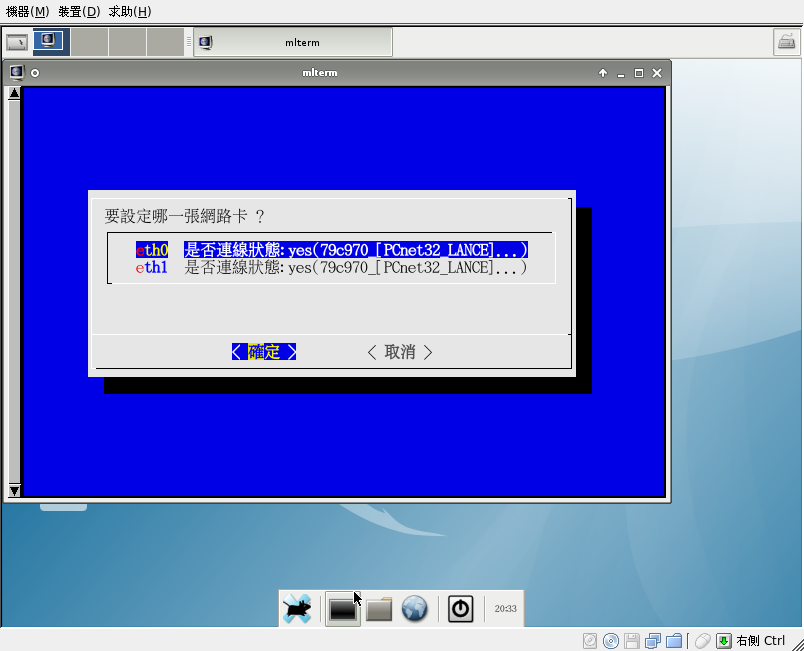Image resolution: width=804 pixels, height=651 pixels.
Task: Switch to first workspace in the pager
Action: tap(51, 42)
